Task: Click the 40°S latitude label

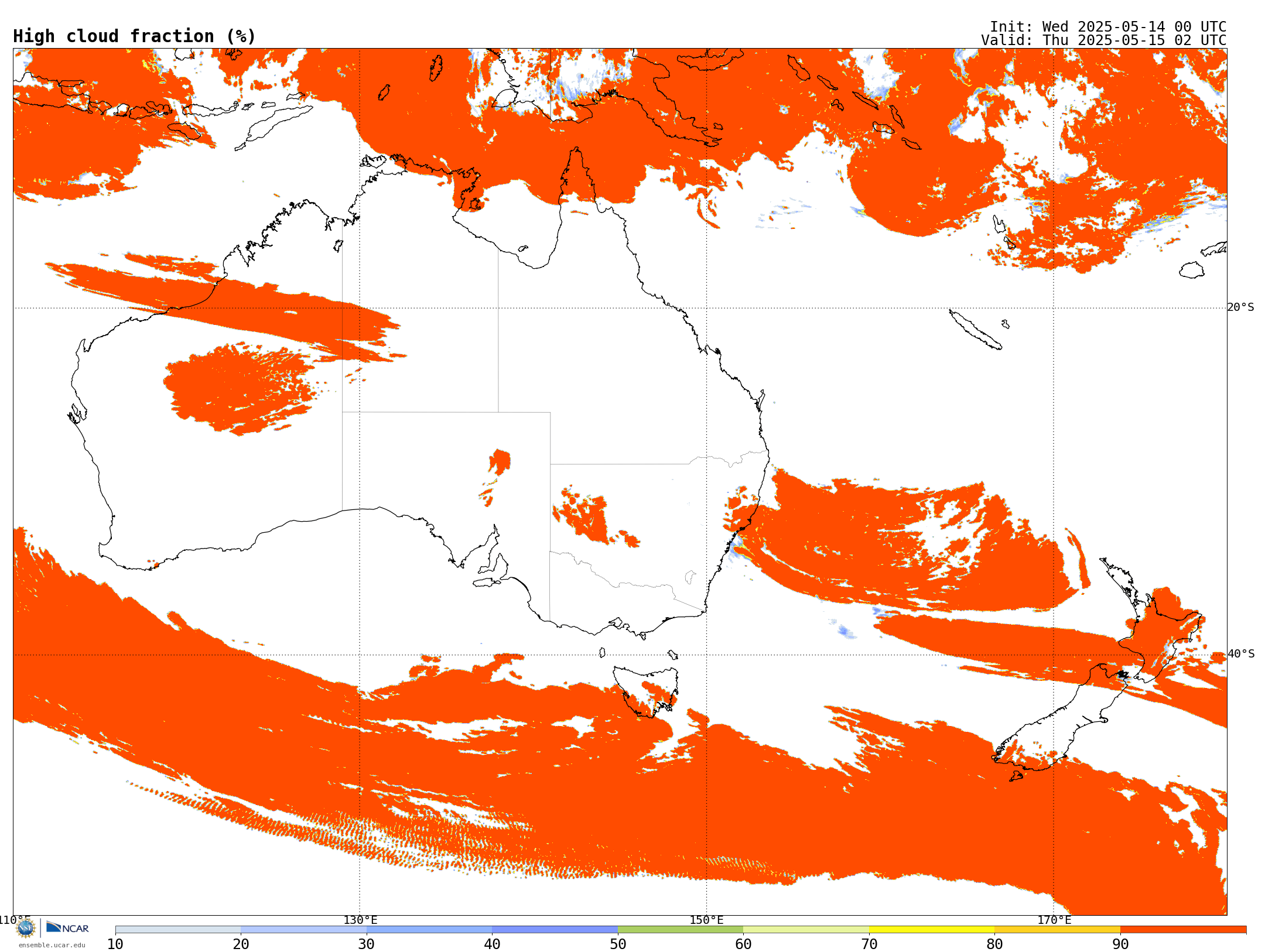Action: click(x=1240, y=654)
